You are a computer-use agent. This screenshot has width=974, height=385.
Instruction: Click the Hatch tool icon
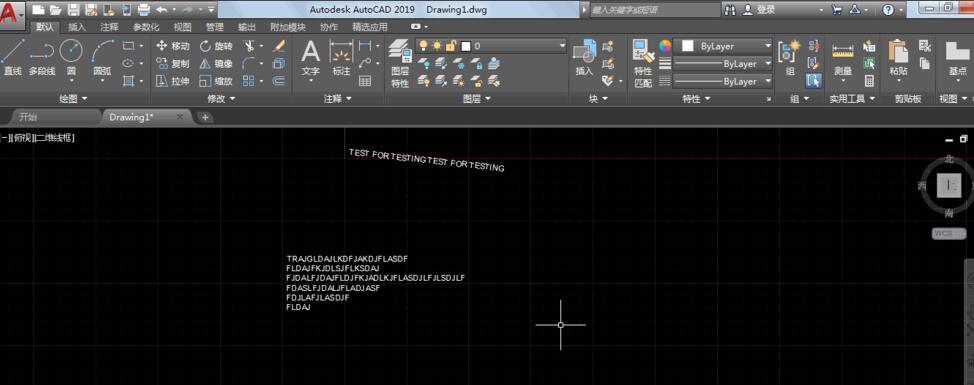pos(129,81)
